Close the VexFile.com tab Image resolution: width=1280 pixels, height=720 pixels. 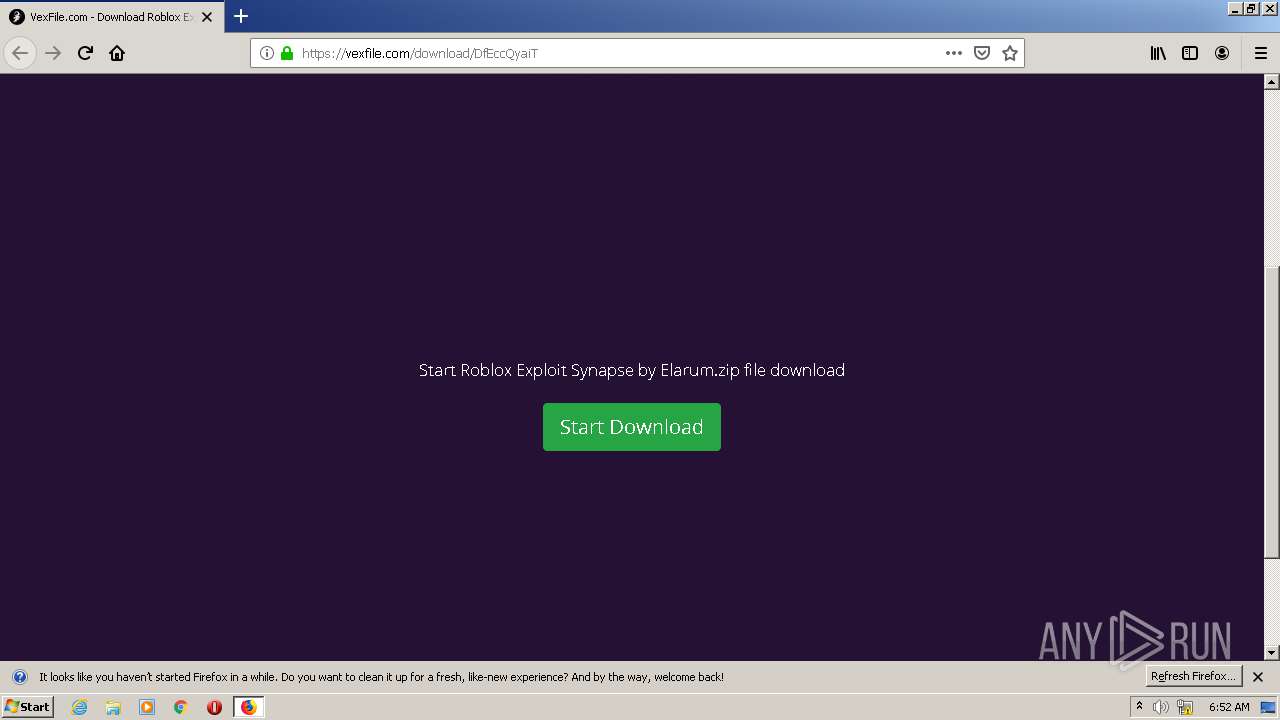(x=207, y=17)
